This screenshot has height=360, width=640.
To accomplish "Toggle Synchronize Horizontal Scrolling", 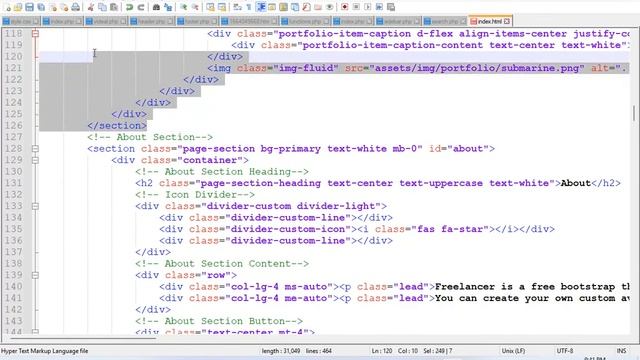I will (222, 7).
